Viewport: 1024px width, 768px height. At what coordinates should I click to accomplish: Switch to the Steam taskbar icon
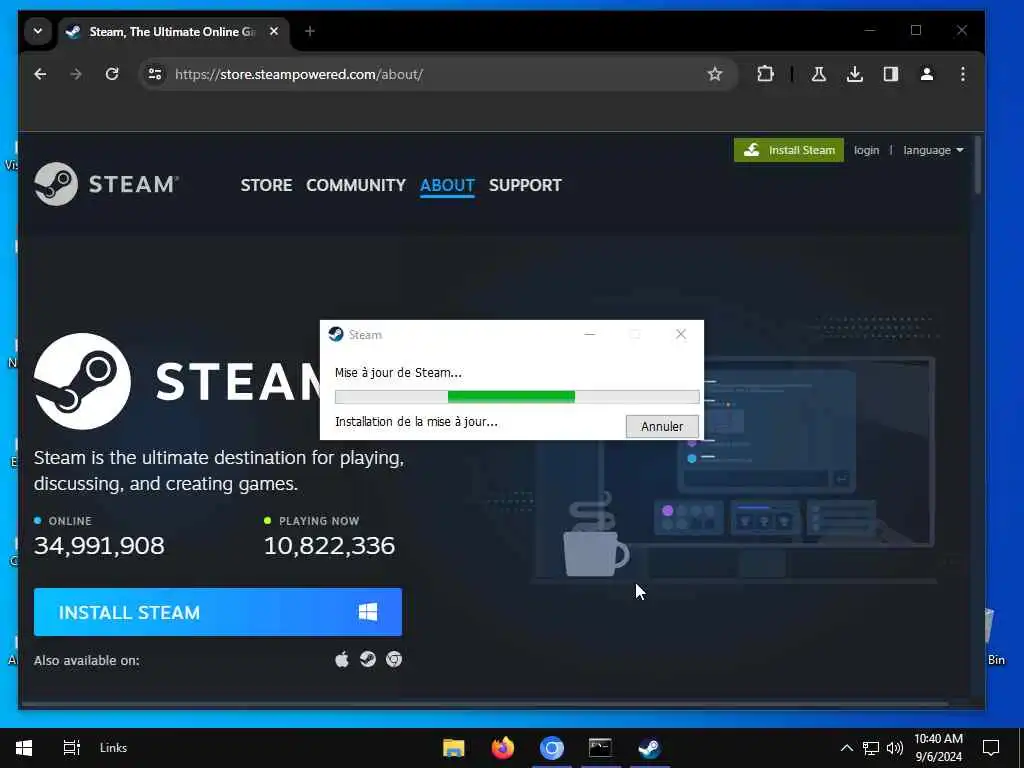649,748
